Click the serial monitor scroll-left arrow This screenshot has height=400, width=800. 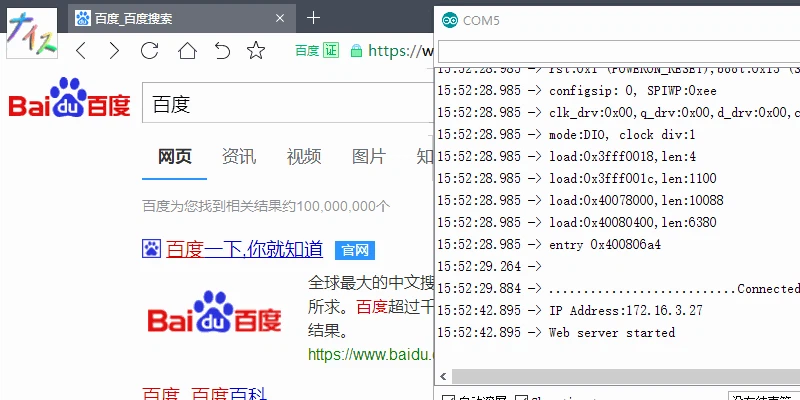click(443, 377)
